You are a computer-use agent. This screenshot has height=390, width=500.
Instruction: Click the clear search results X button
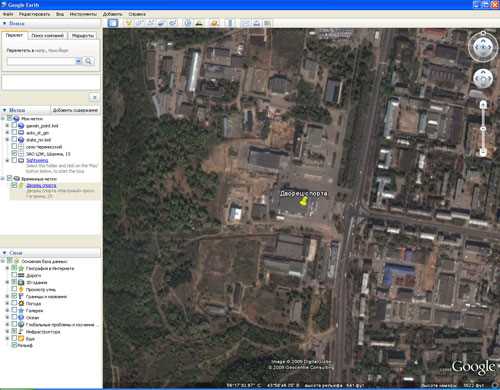coord(94,97)
